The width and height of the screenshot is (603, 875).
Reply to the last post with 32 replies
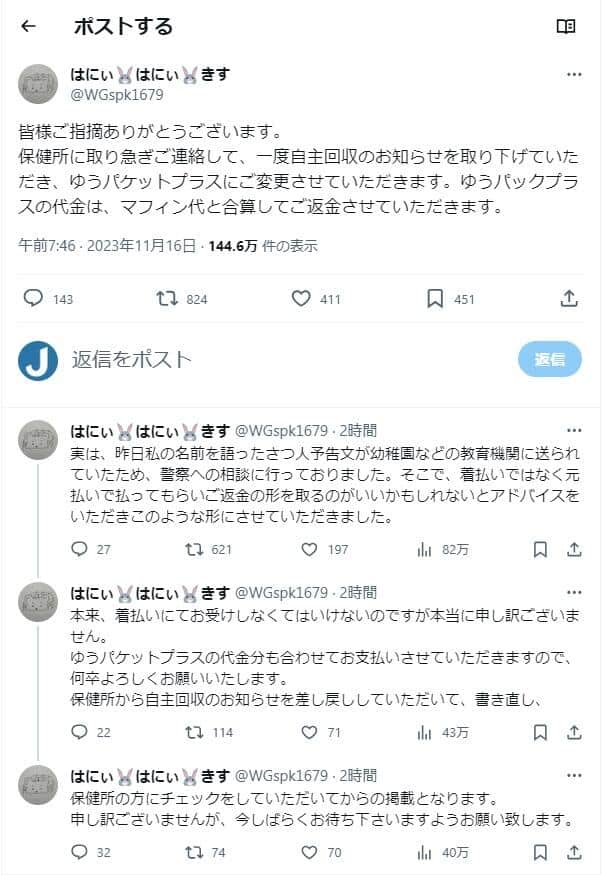tap(81, 852)
